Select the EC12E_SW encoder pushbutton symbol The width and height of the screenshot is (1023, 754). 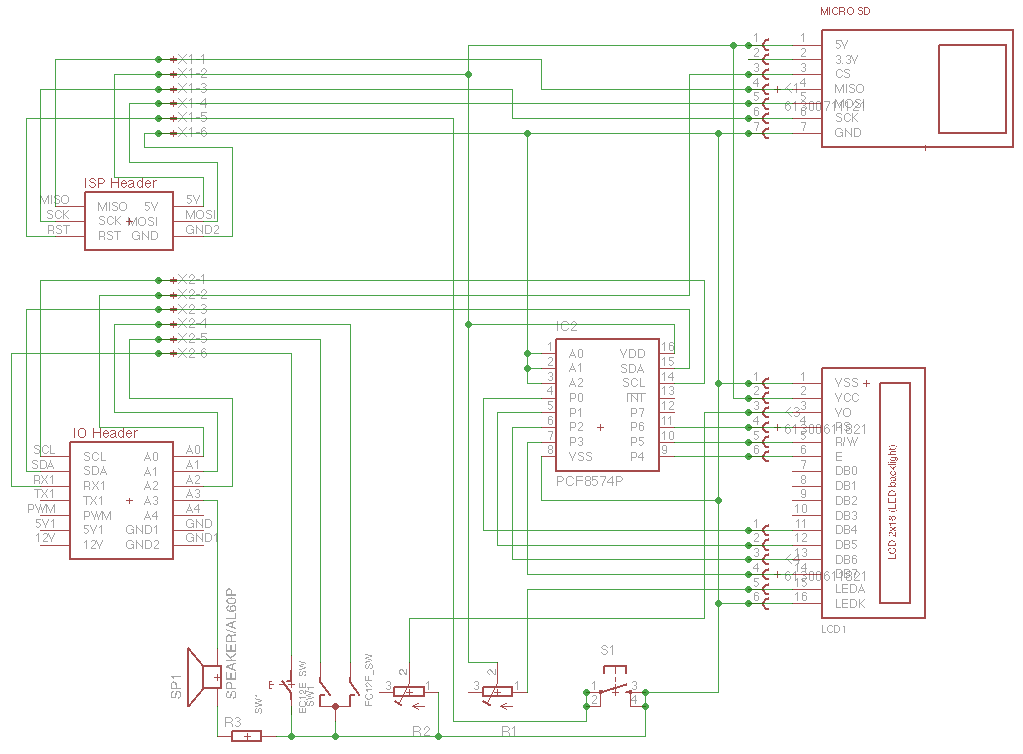tap(287, 686)
